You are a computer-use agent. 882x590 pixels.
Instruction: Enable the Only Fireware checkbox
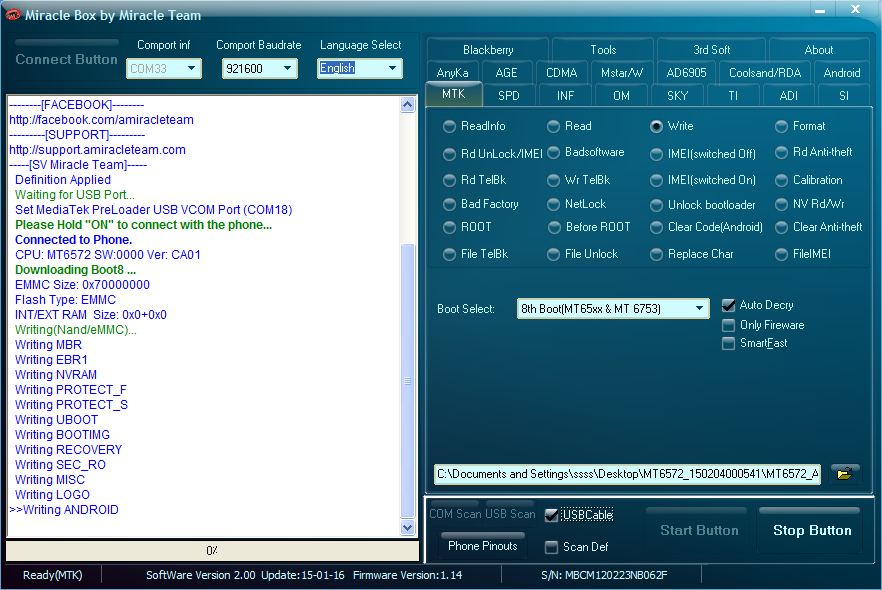tap(728, 325)
